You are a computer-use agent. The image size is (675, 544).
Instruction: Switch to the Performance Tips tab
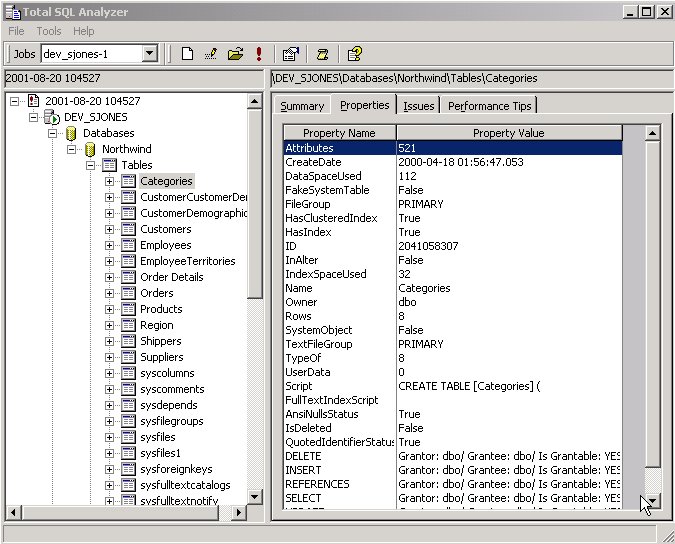490,106
